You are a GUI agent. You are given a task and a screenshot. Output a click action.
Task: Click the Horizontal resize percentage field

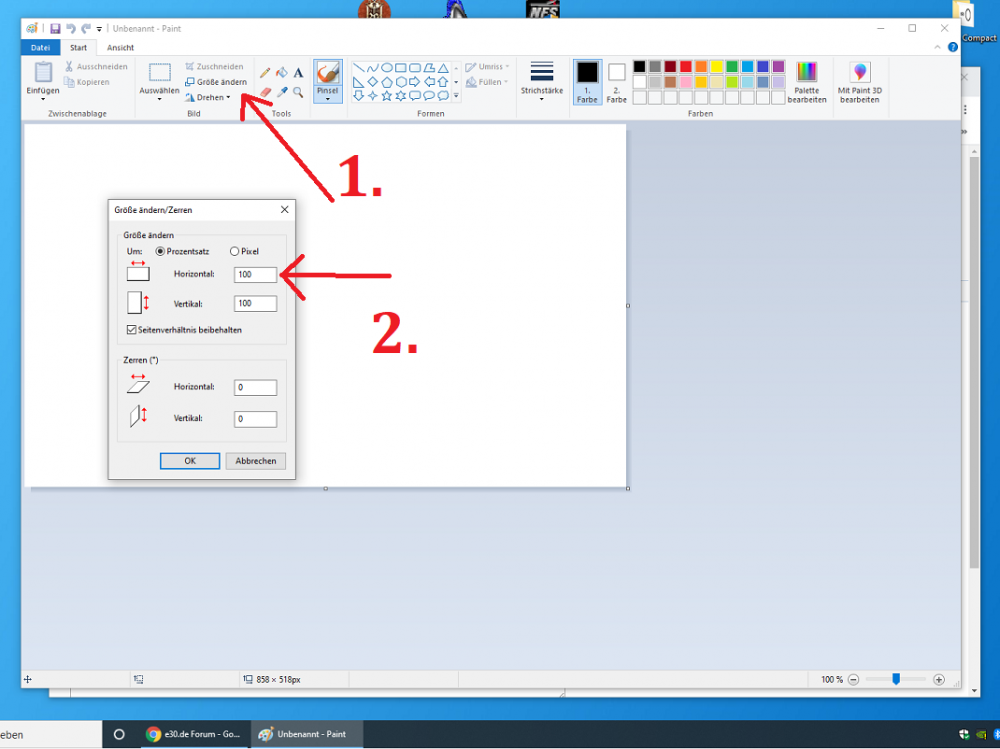click(x=255, y=274)
